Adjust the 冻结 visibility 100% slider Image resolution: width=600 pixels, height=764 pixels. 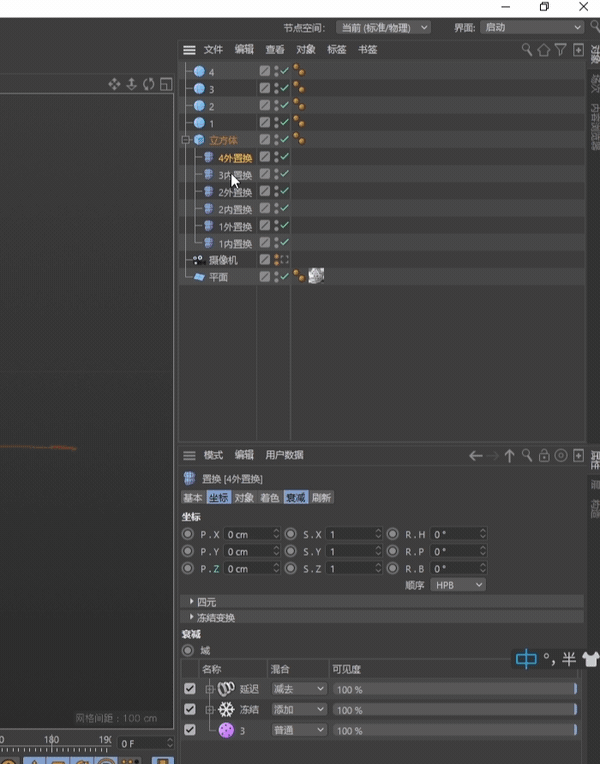pyautogui.click(x=455, y=710)
